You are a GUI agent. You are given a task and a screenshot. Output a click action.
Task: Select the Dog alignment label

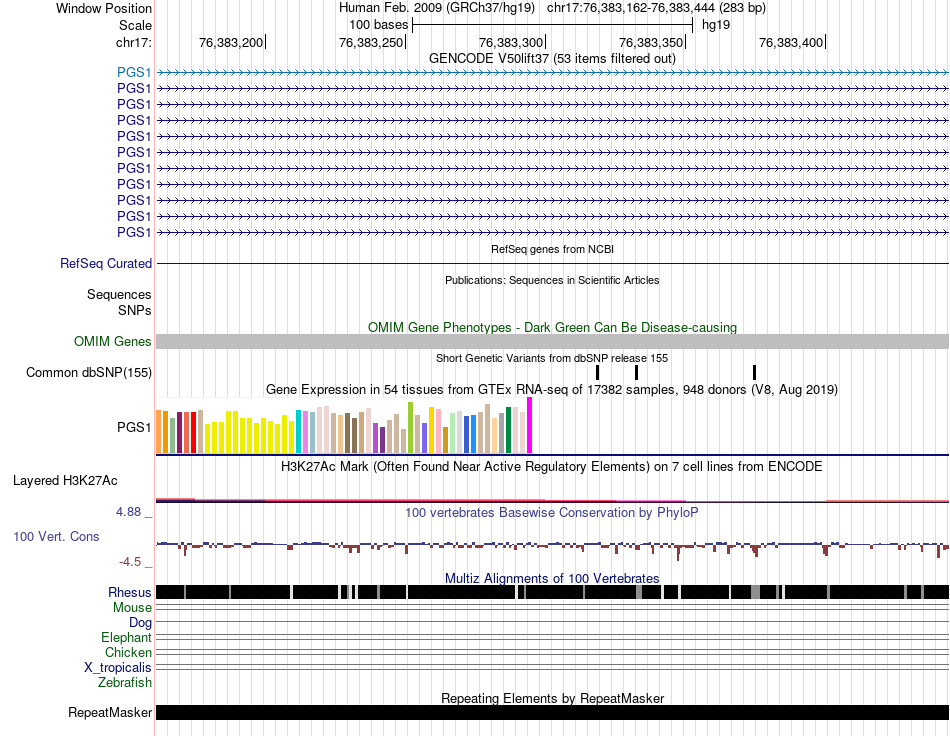(x=140, y=623)
